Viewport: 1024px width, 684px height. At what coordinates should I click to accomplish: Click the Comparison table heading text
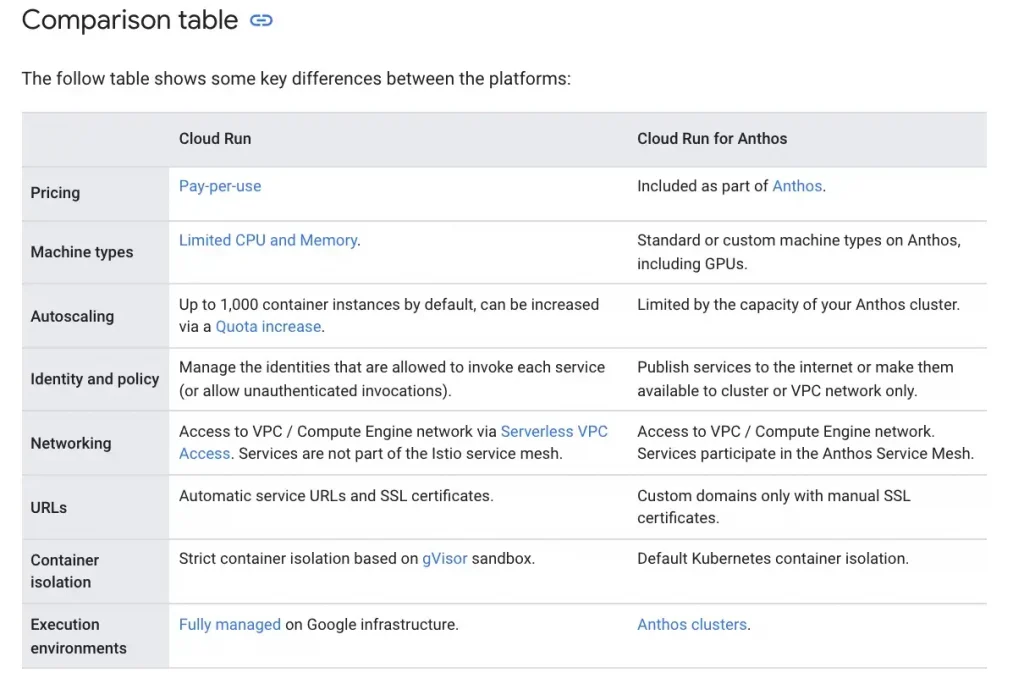pyautogui.click(x=130, y=20)
